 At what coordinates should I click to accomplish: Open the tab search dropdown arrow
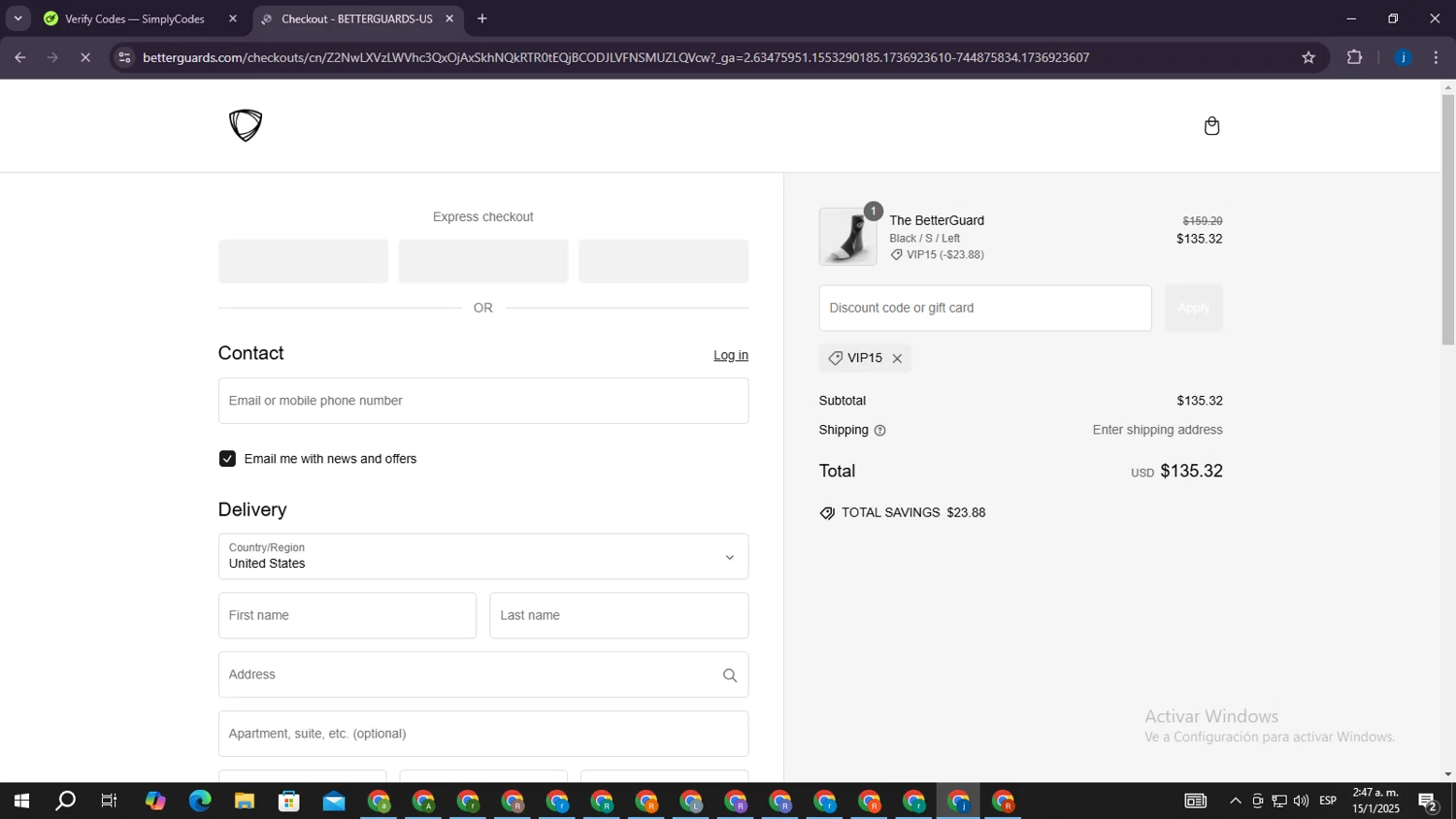17,18
